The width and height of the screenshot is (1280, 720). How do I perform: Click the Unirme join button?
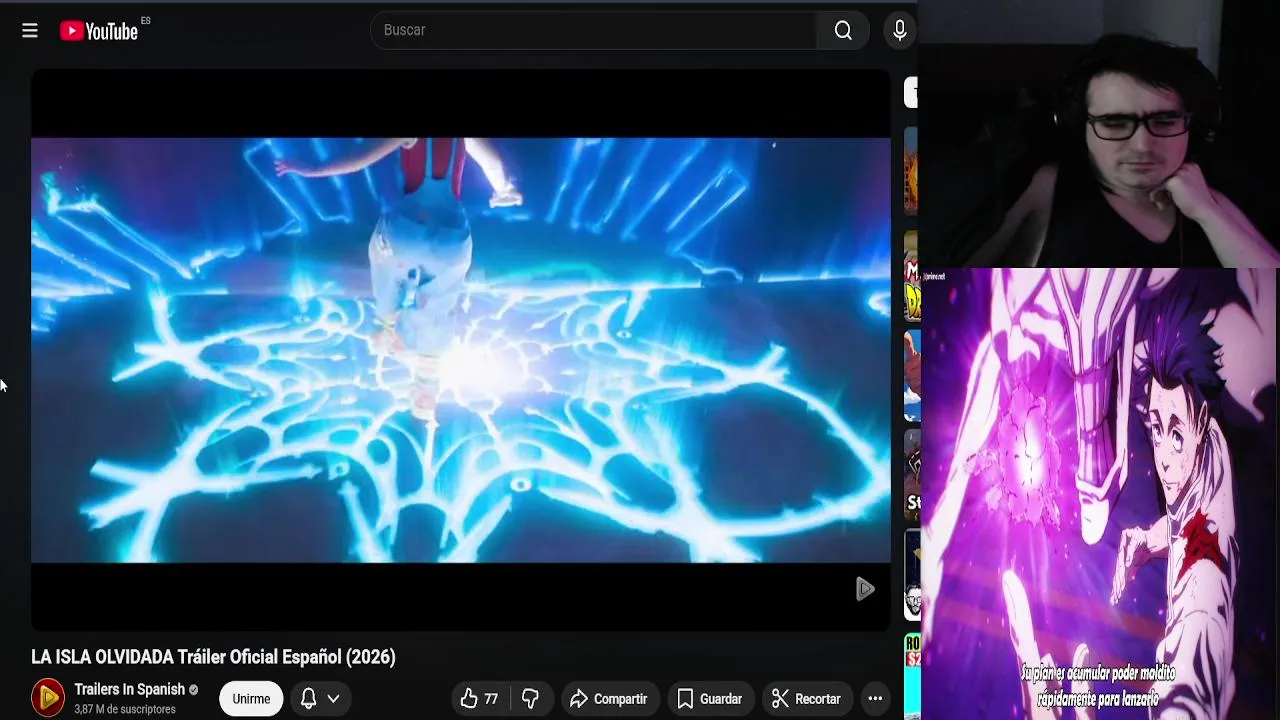(x=251, y=699)
